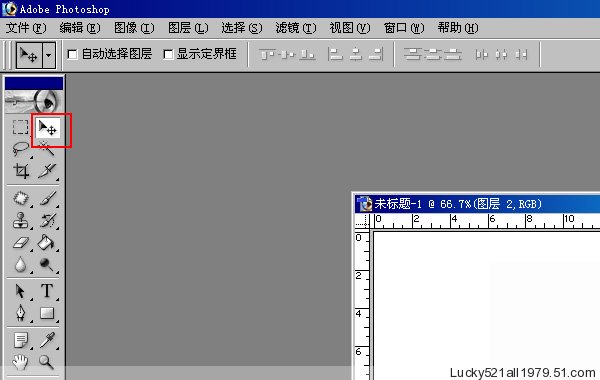The height and width of the screenshot is (380, 600).
Task: Select the Hand tool
Action: pyautogui.click(x=20, y=362)
